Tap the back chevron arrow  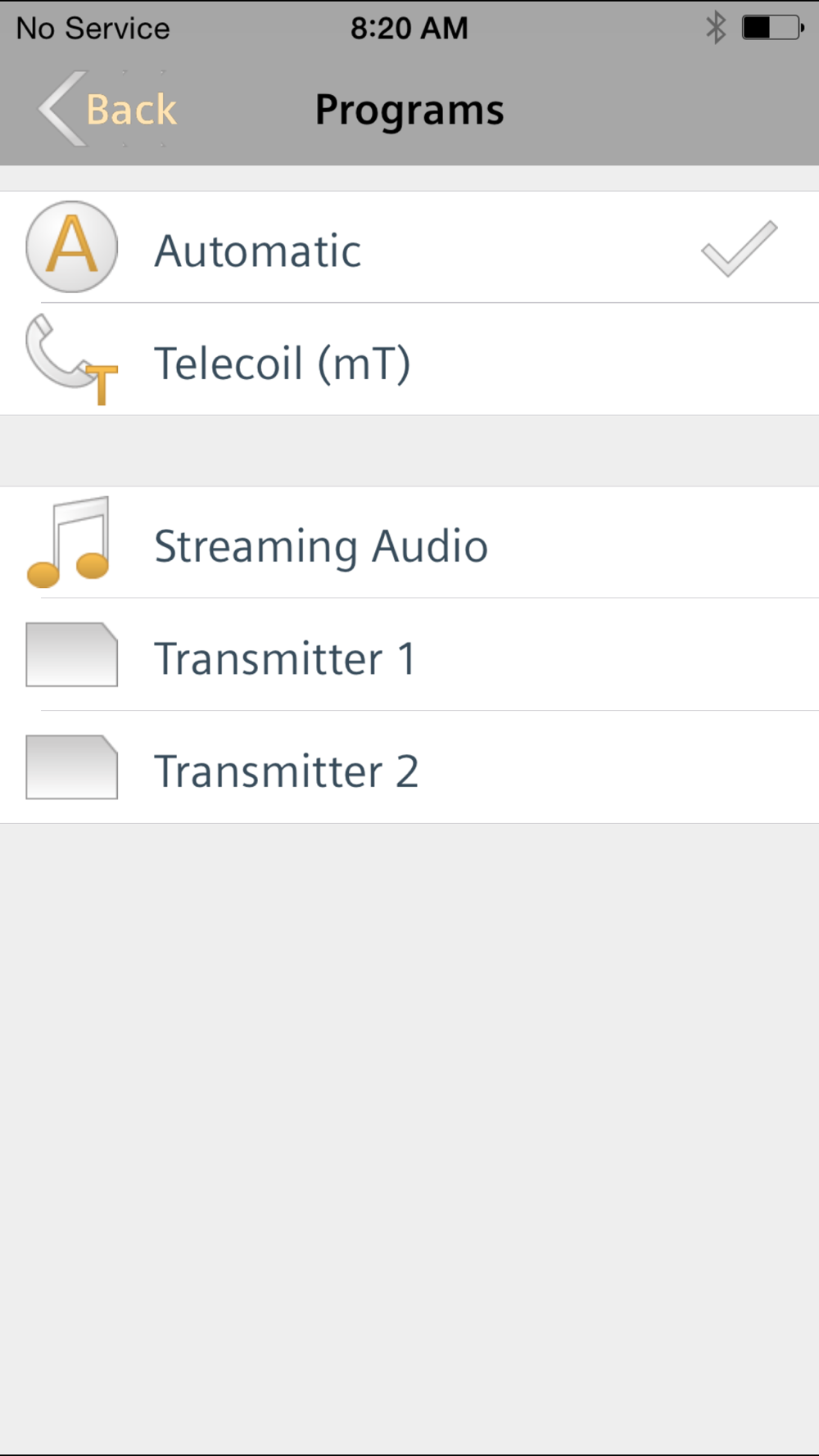tap(61, 109)
